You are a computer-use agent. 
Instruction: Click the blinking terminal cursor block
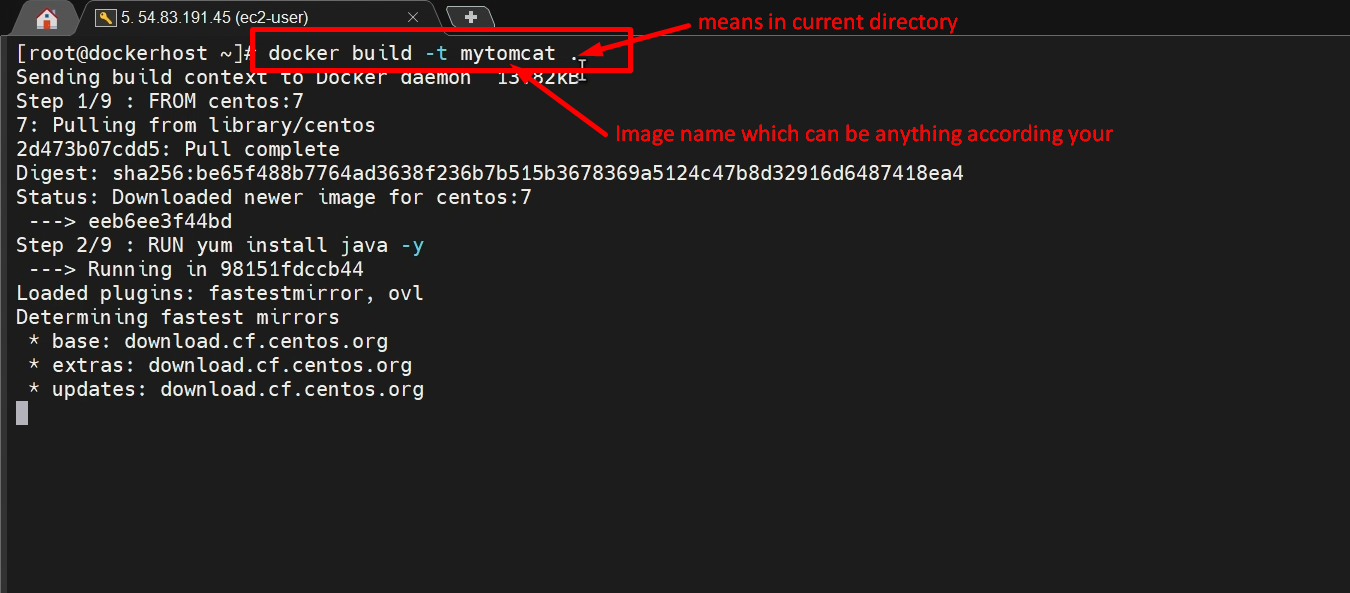click(22, 413)
